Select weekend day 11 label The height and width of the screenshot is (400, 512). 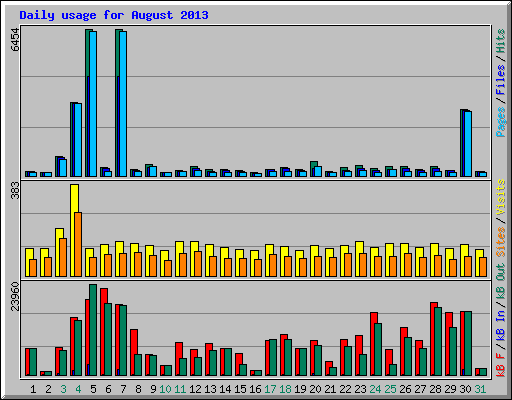point(180,389)
